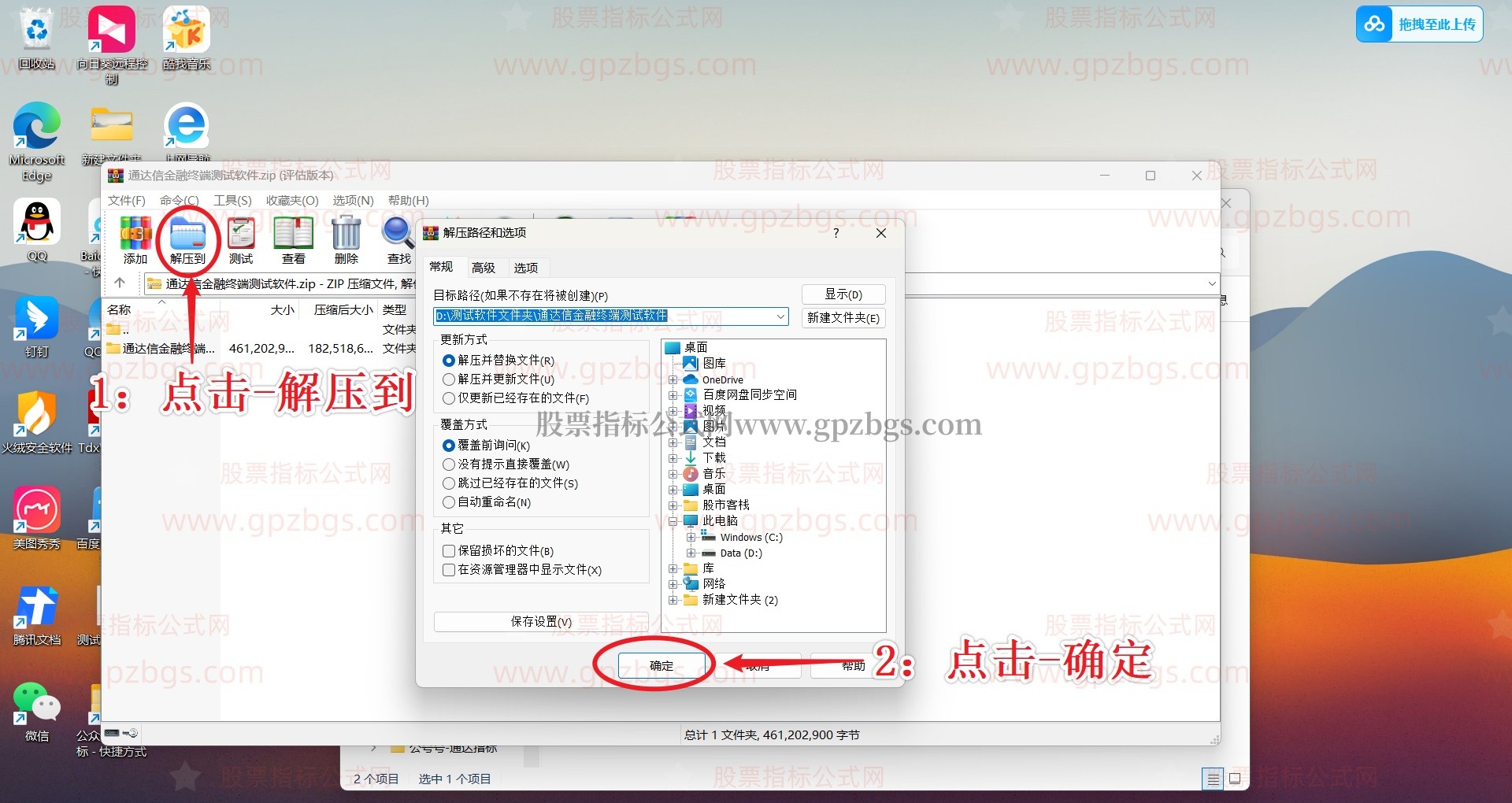Click the 确定 button
The width and height of the screenshot is (1512, 803).
click(x=661, y=666)
